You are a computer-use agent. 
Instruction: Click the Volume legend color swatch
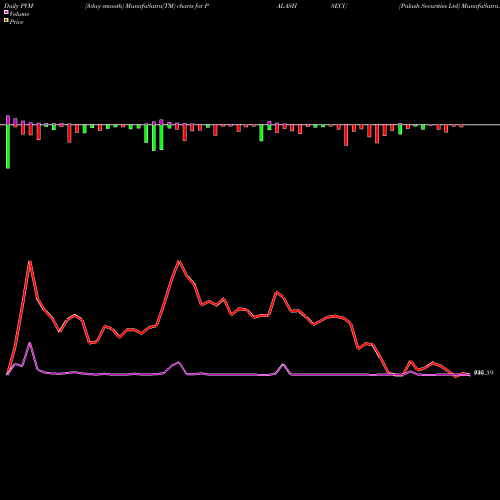coord(6,13)
